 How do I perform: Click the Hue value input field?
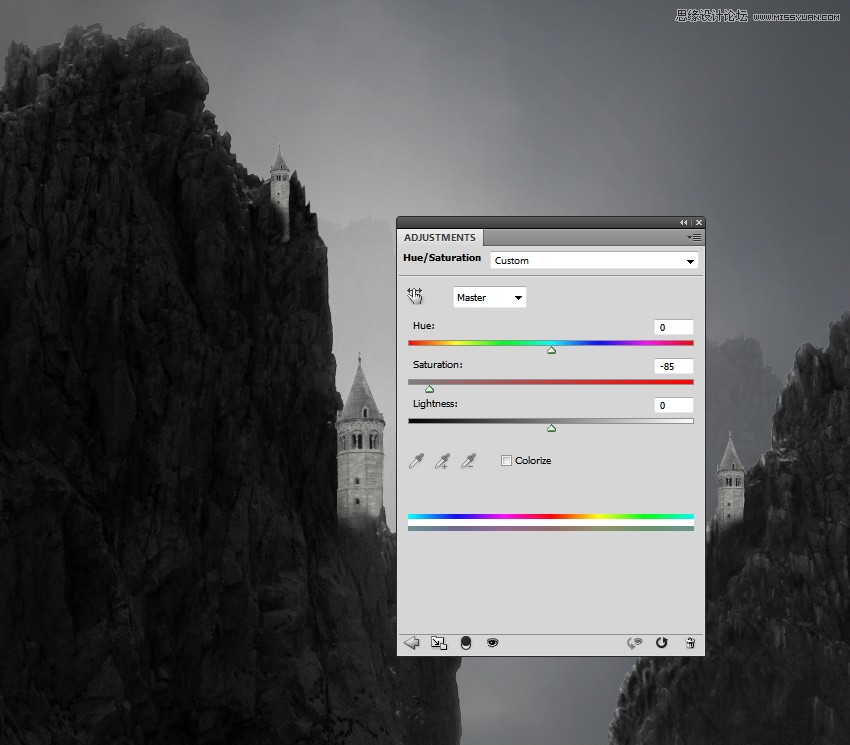673,327
